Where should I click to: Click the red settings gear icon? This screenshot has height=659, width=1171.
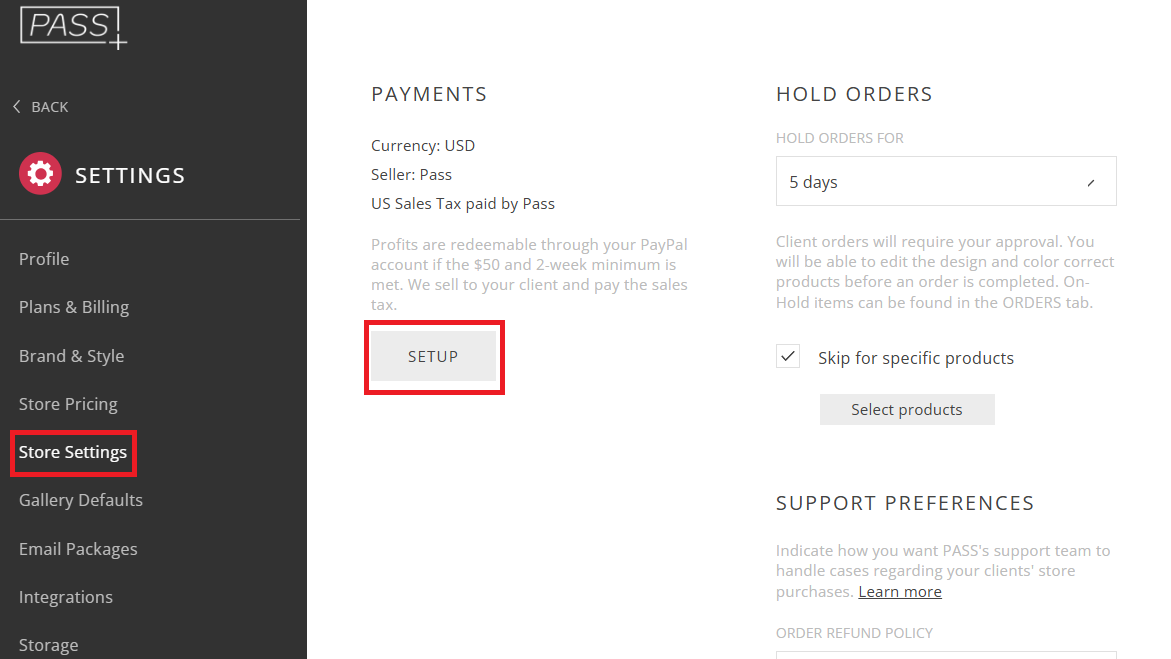[x=40, y=174]
